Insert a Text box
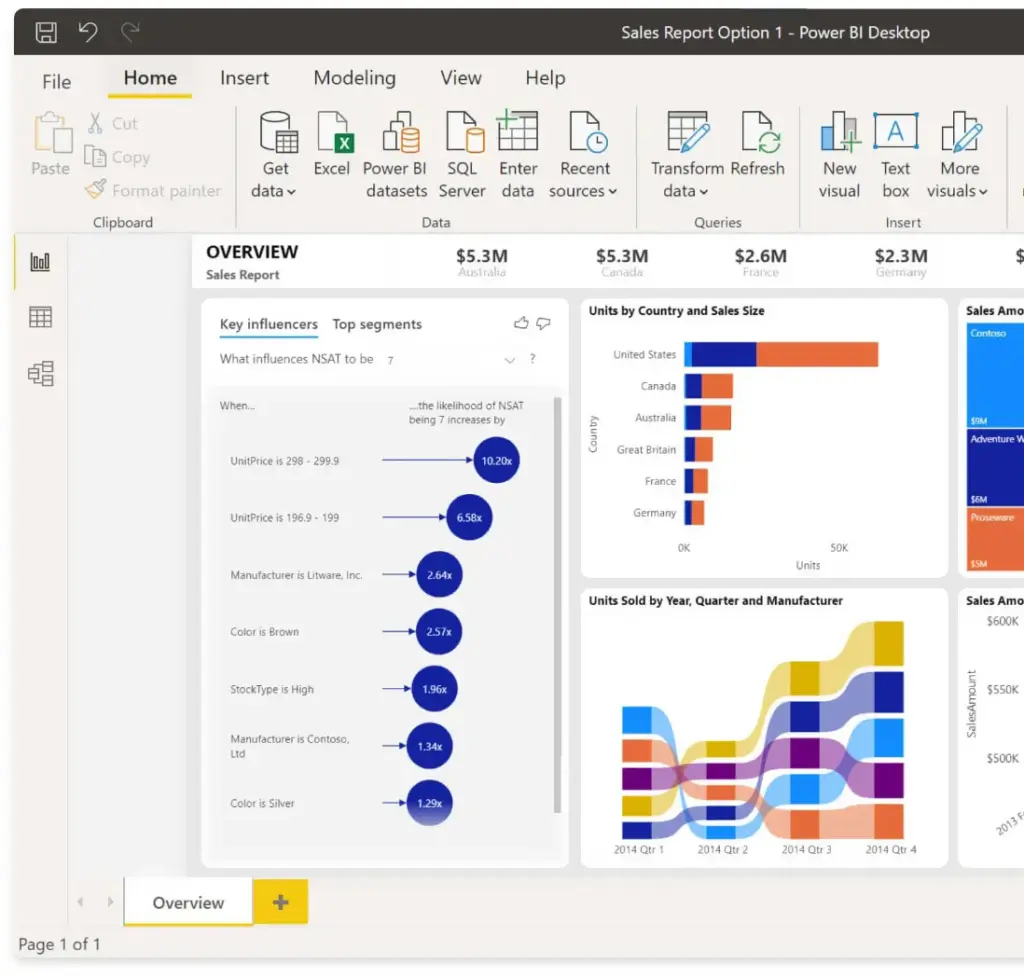Screen dimensions: 1024x977 [895, 155]
